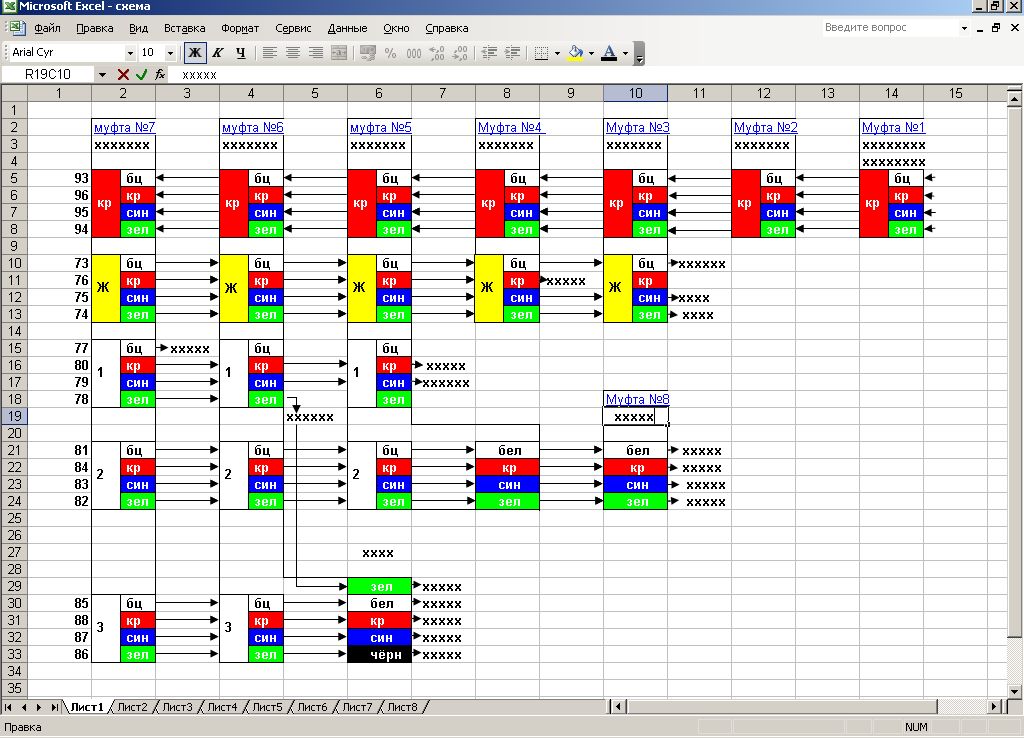
Task: Open help question box dropdown arrow
Action: [x=964, y=28]
